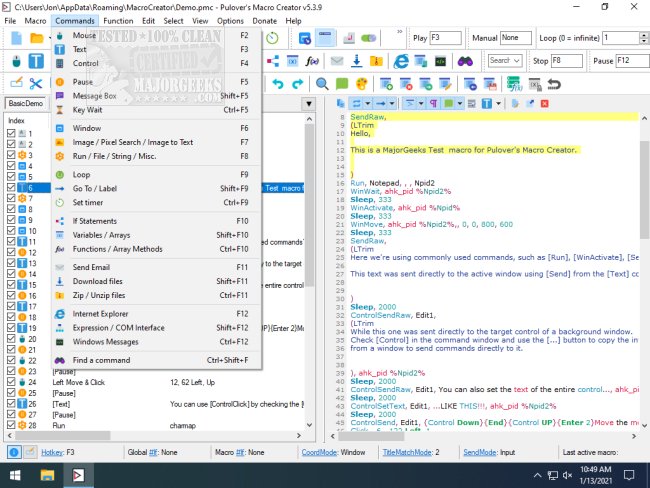Select Windows Messages from the Commands menu

[x=157, y=342]
